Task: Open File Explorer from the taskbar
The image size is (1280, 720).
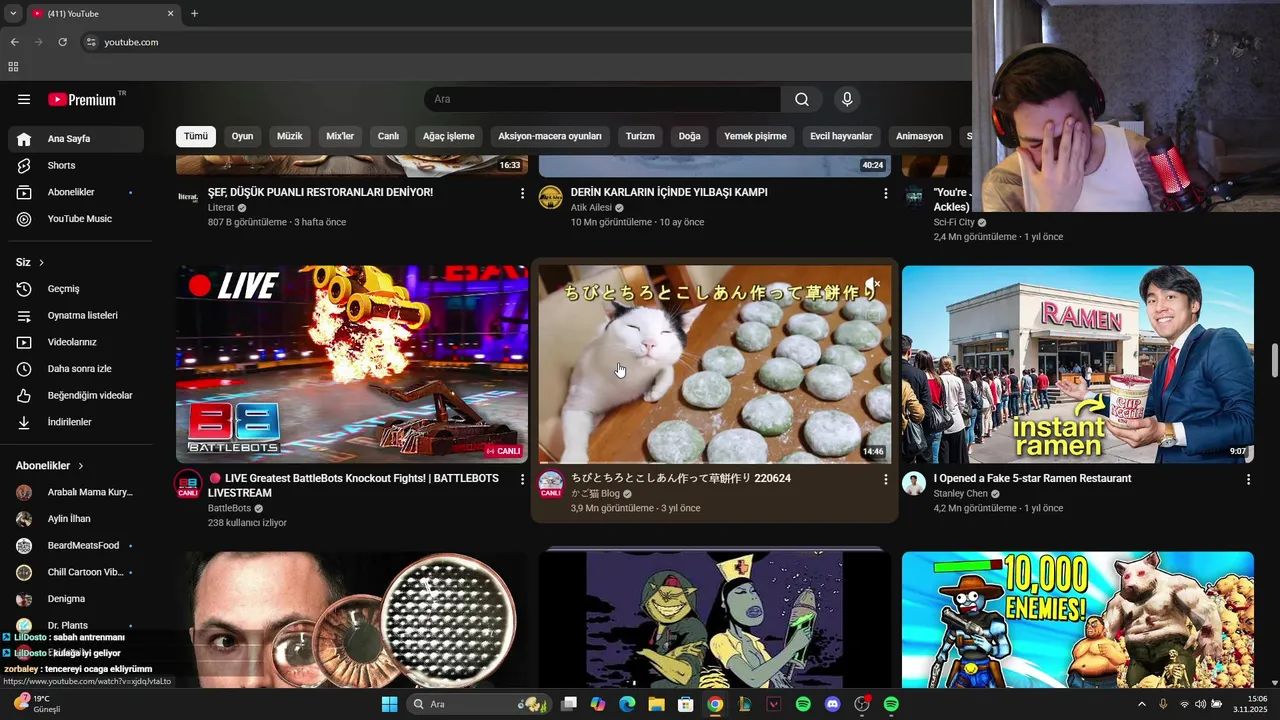Action: (656, 704)
